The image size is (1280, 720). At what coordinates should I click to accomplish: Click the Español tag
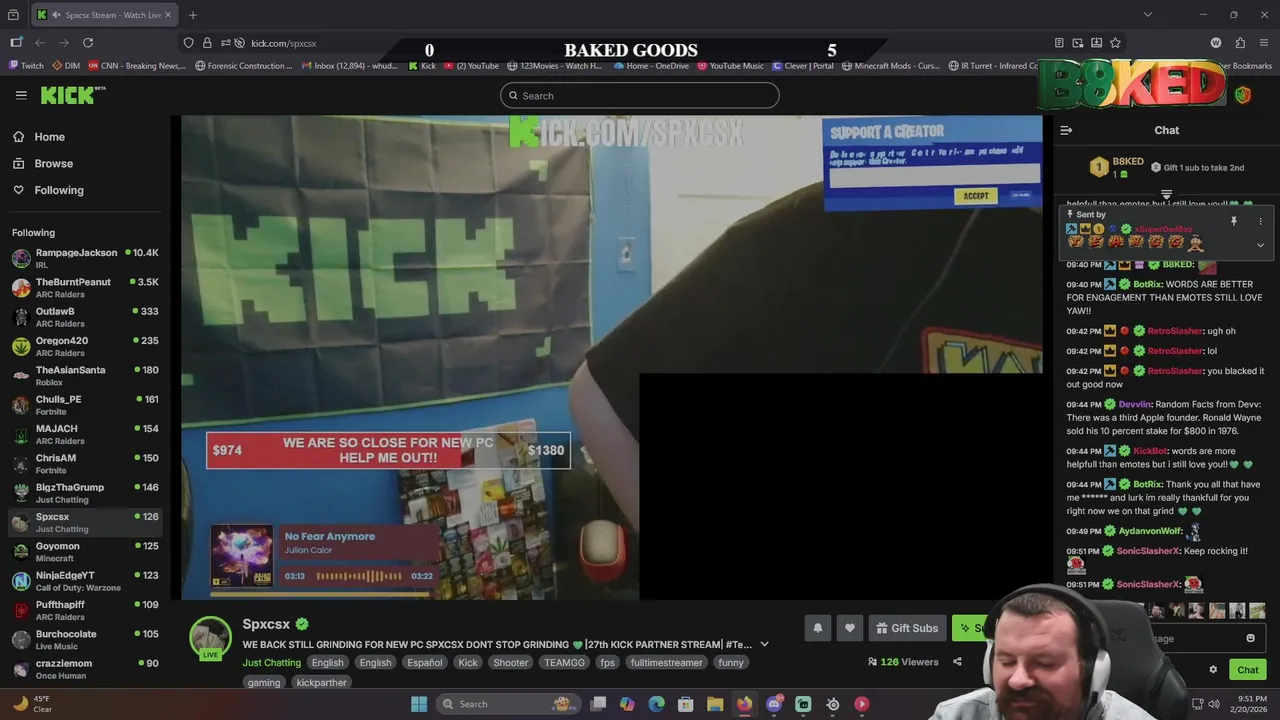pos(424,662)
